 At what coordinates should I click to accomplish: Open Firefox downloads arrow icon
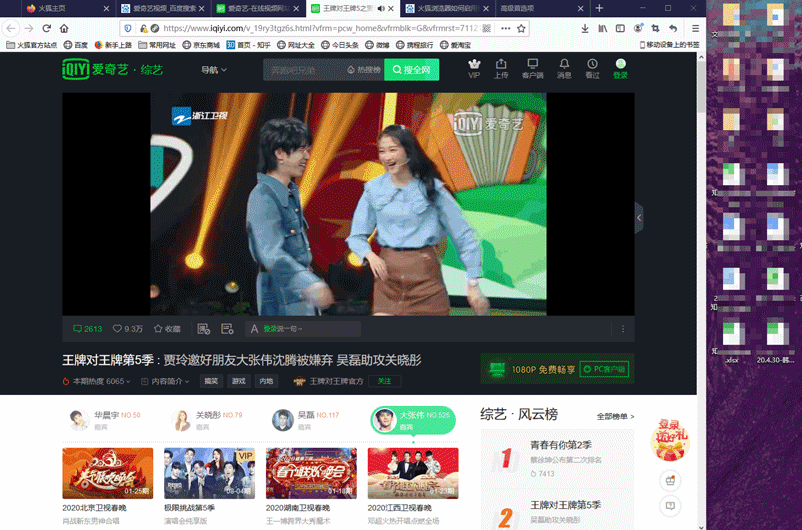pyautogui.click(x=585, y=29)
